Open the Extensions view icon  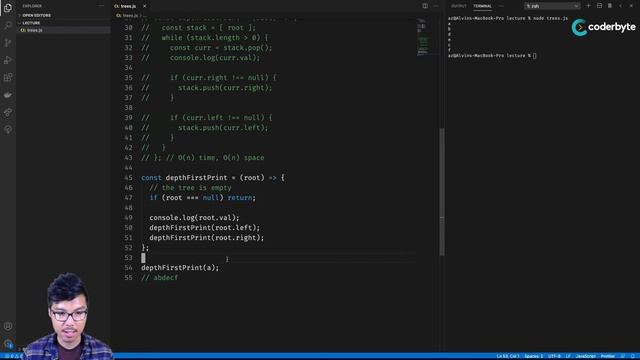click(8, 78)
